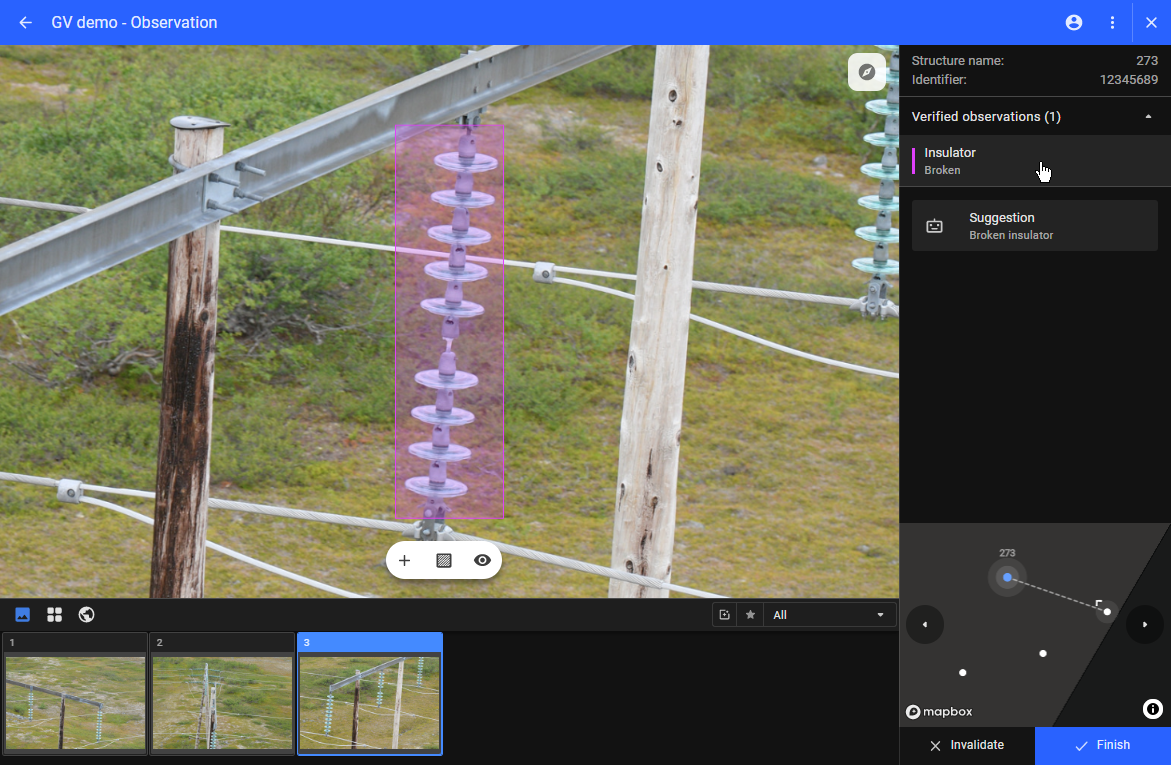Click the Finish button
The image size is (1171, 765).
[1102, 745]
